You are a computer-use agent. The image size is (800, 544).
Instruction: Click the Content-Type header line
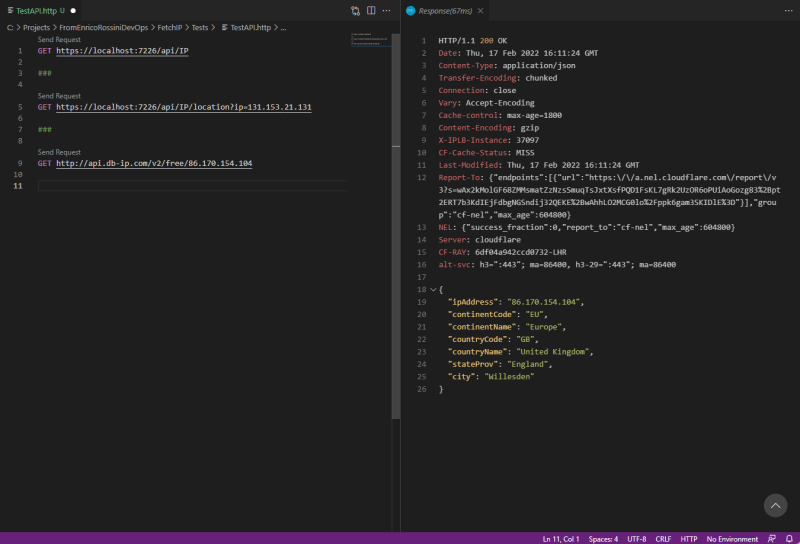(x=507, y=65)
